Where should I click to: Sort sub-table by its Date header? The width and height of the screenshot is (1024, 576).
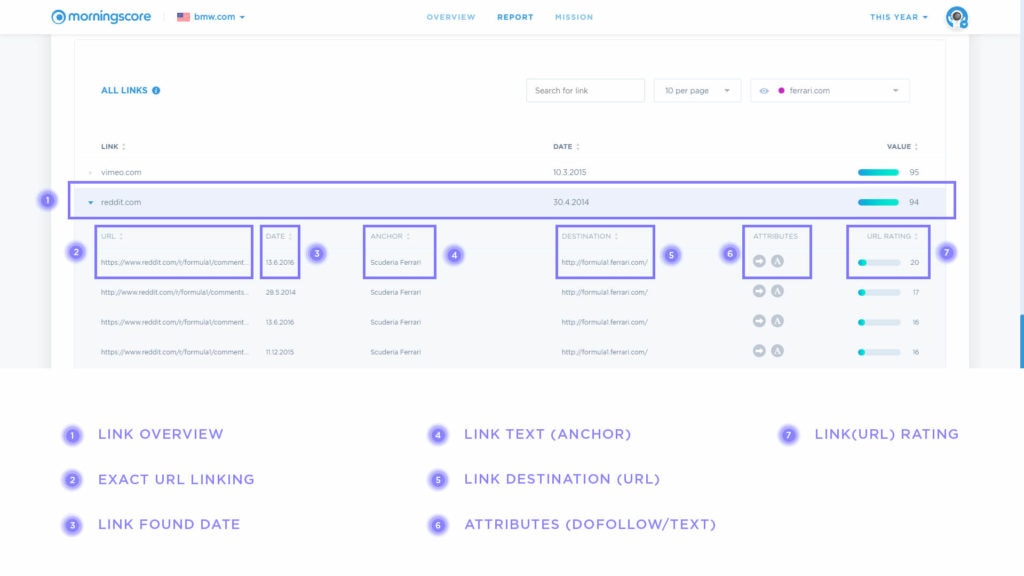279,236
